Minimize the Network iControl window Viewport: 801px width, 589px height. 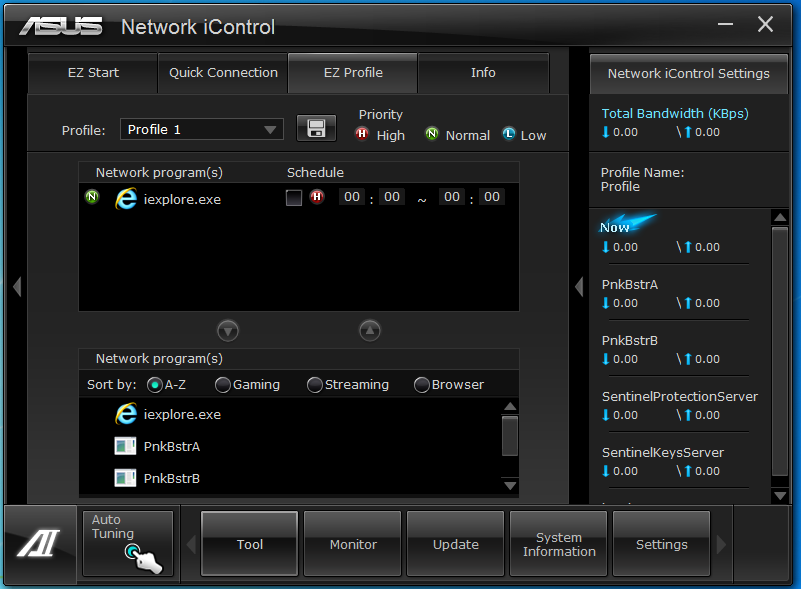(725, 24)
